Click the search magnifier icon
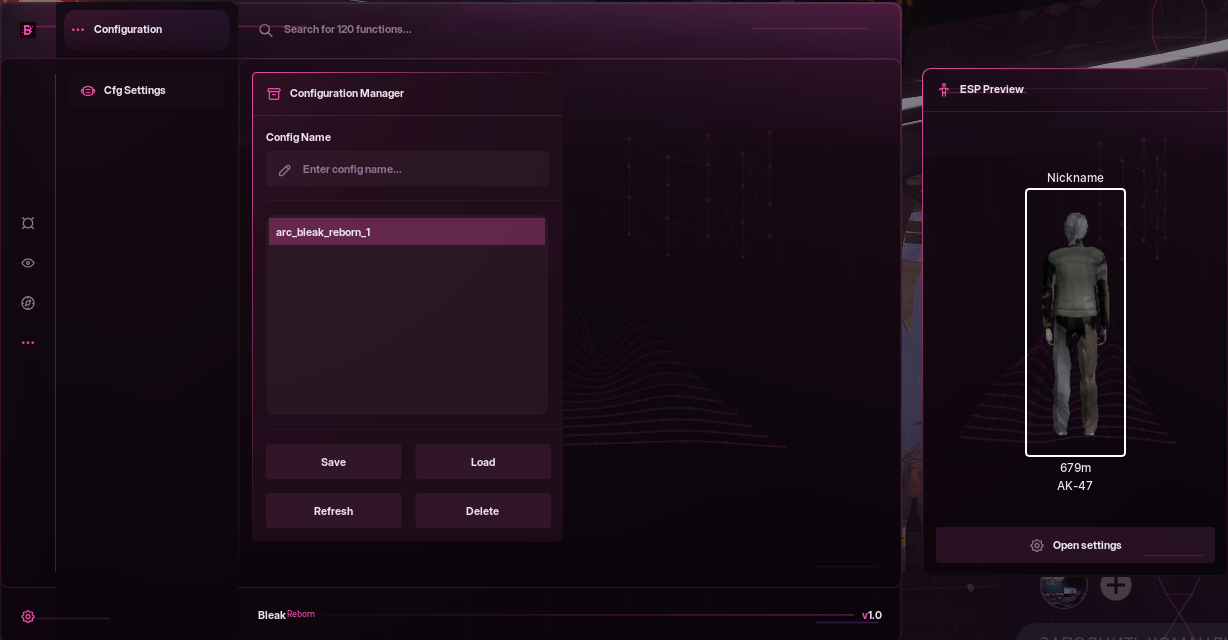The image size is (1228, 640). click(266, 30)
